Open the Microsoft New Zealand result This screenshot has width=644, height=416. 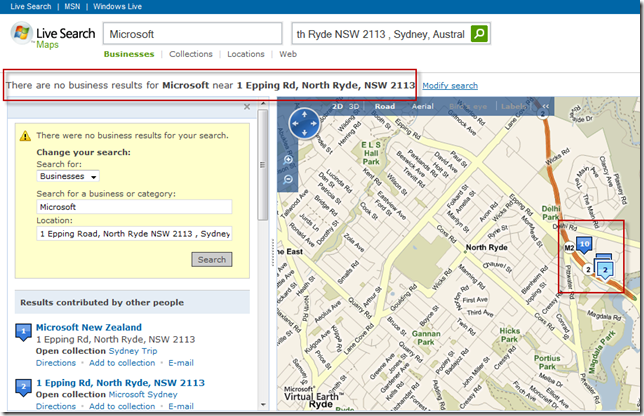(x=88, y=327)
